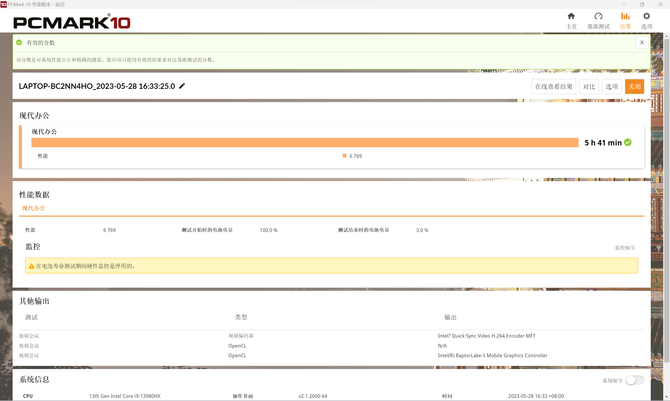Toggle the system details (系统细节) switch

[x=635, y=380]
